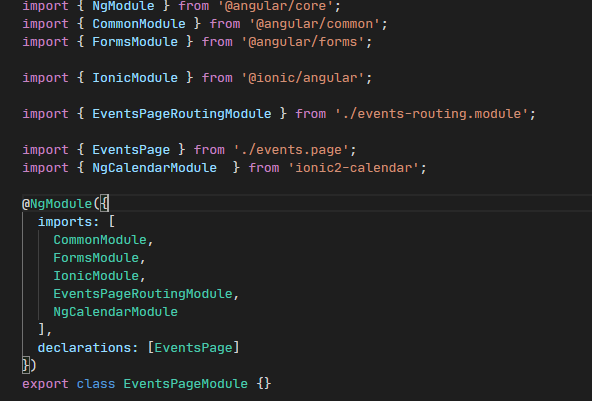Viewport: 592px width, 401px height.
Task: Click EventsPage inside the declarations array
Action: (193, 348)
